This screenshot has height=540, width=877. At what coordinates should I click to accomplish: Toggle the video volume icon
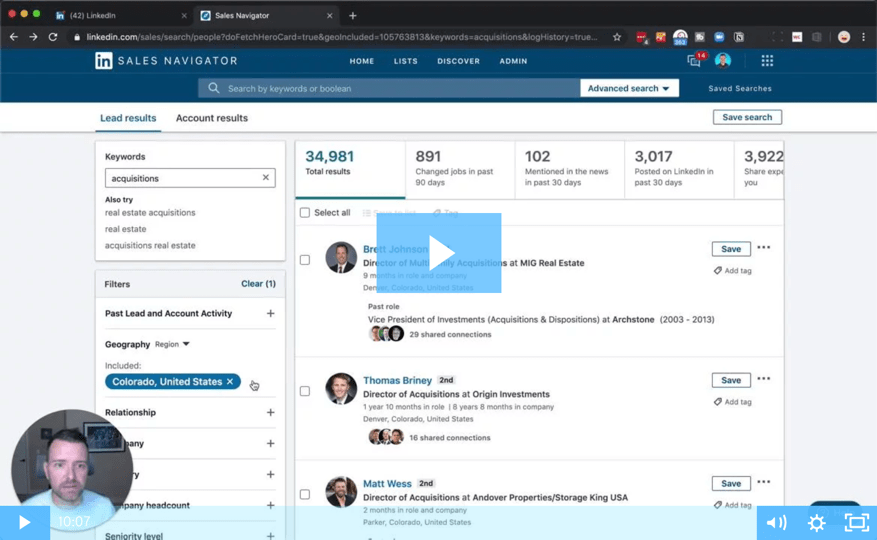click(776, 523)
